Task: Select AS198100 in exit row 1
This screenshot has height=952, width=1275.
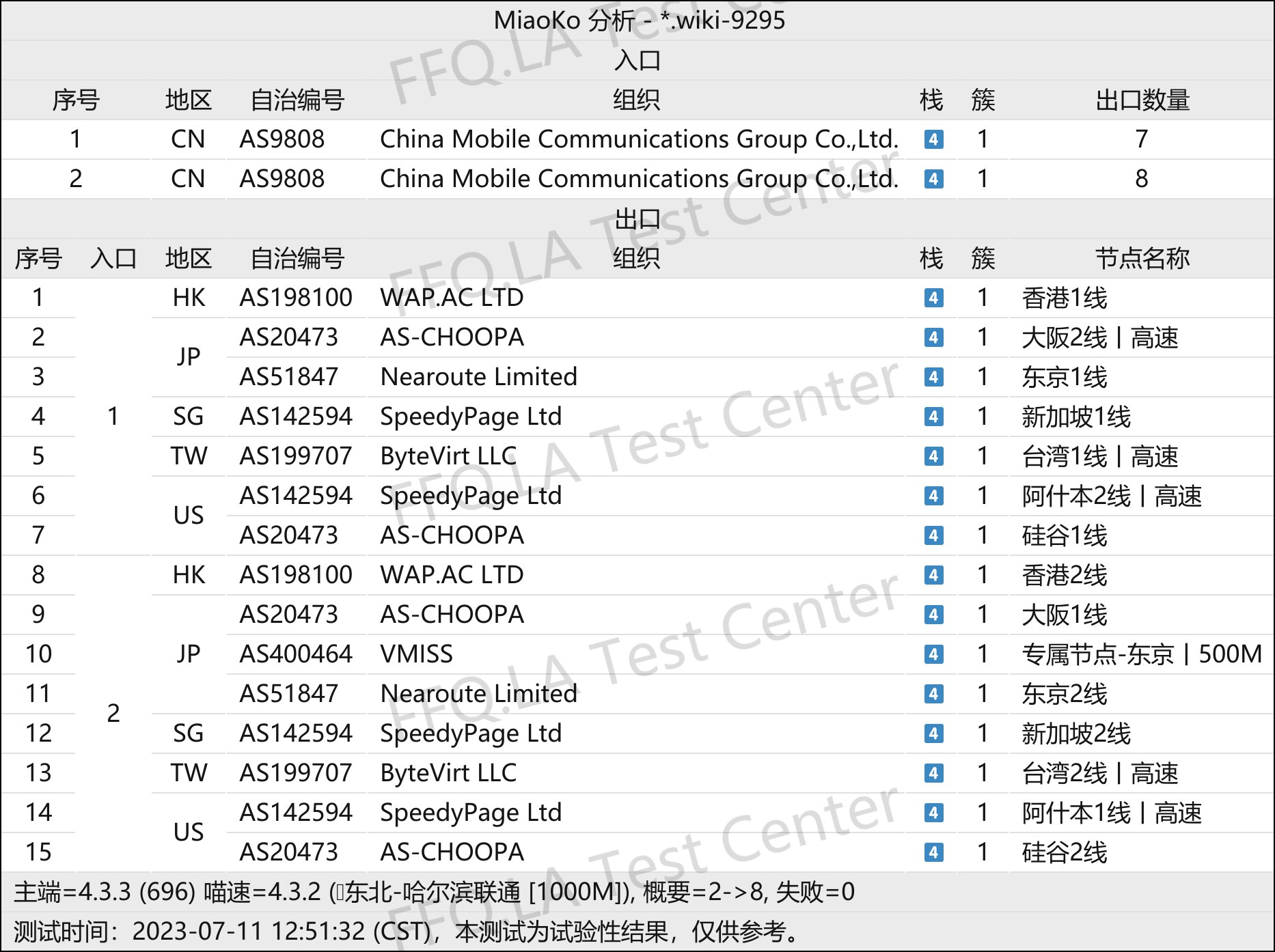Action: (x=296, y=298)
